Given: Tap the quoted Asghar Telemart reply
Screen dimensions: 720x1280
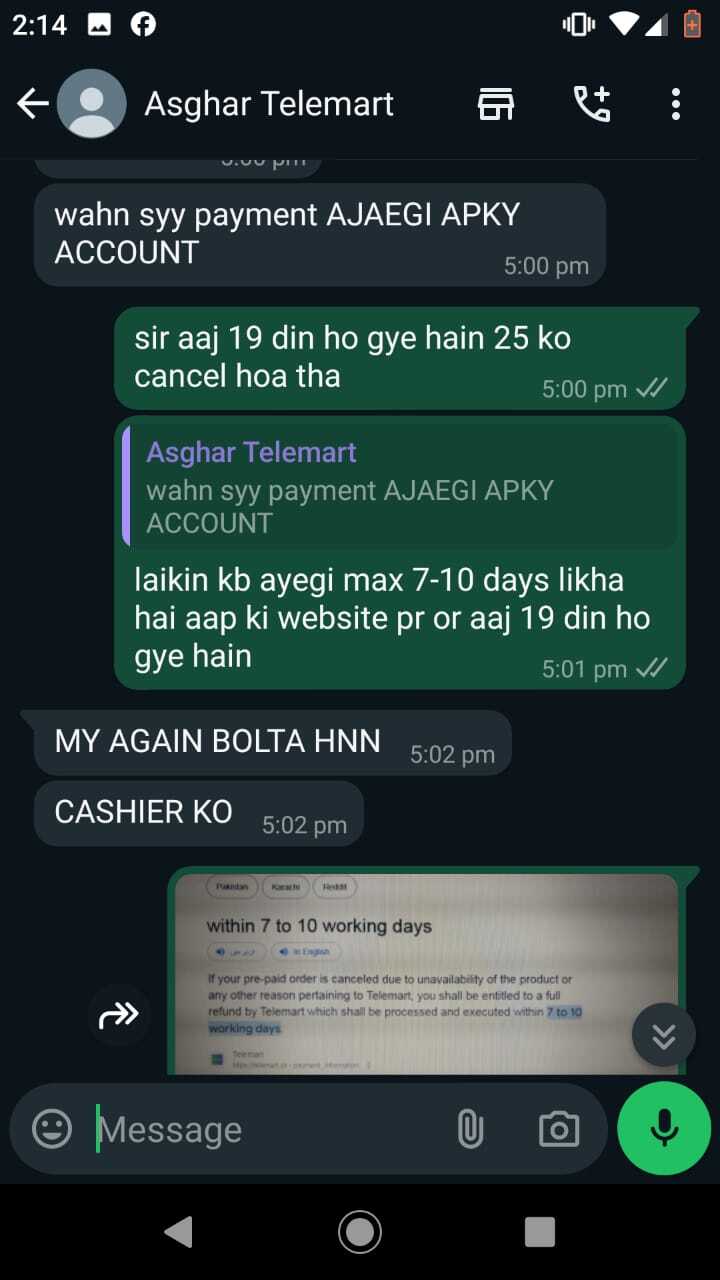Looking at the screenshot, I should pyautogui.click(x=400, y=487).
